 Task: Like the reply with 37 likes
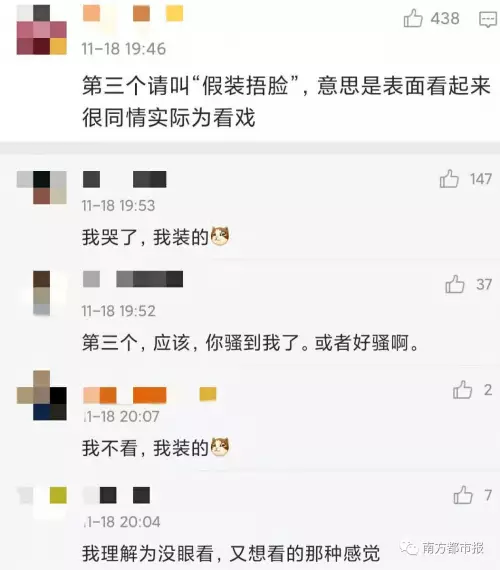tap(455, 284)
